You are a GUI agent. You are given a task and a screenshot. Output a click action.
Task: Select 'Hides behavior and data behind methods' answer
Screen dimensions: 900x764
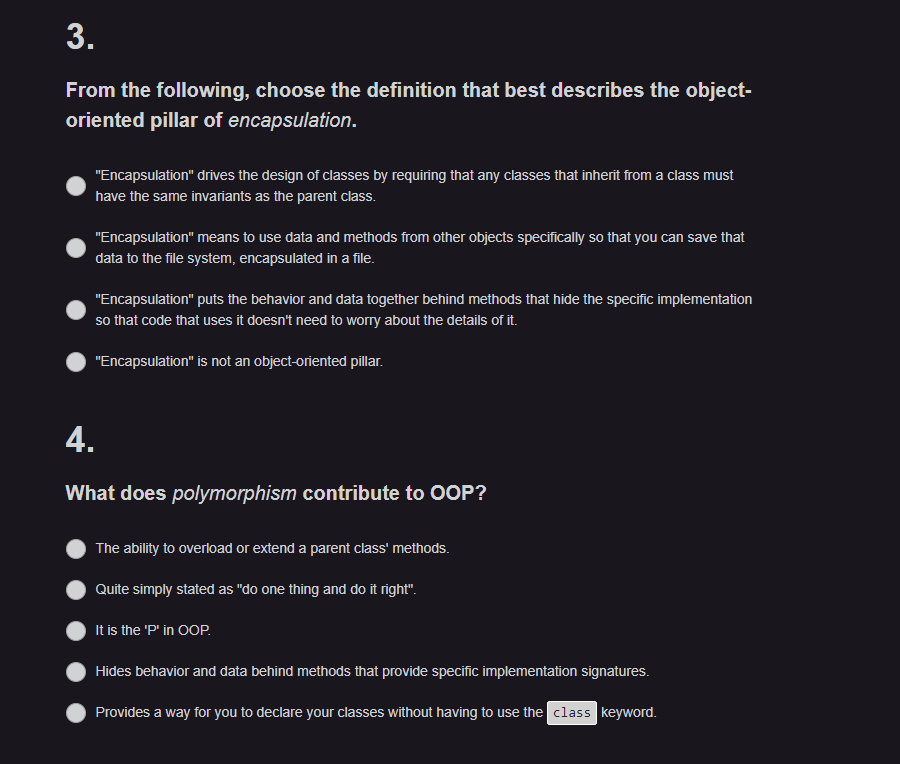coord(75,671)
